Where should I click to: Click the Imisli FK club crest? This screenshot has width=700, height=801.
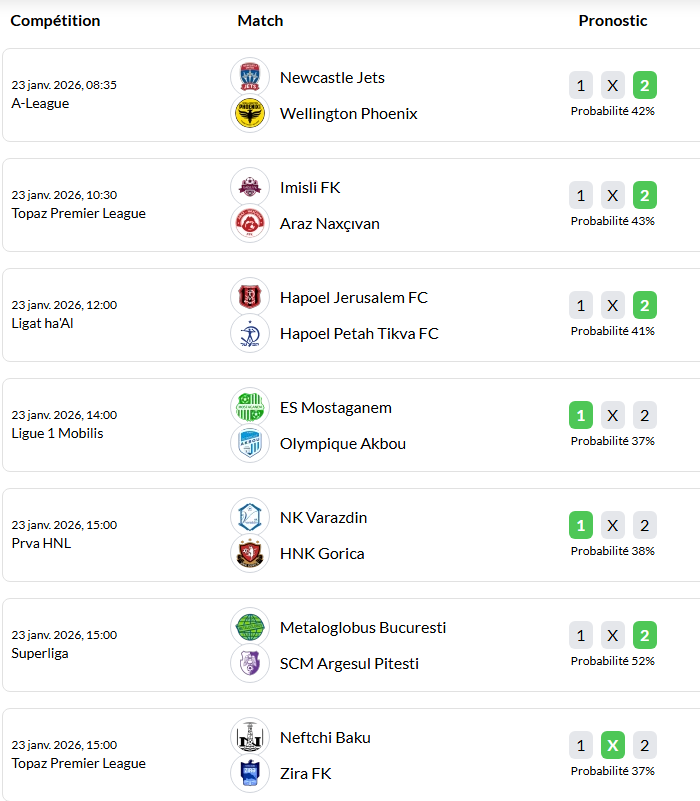[x=250, y=187]
